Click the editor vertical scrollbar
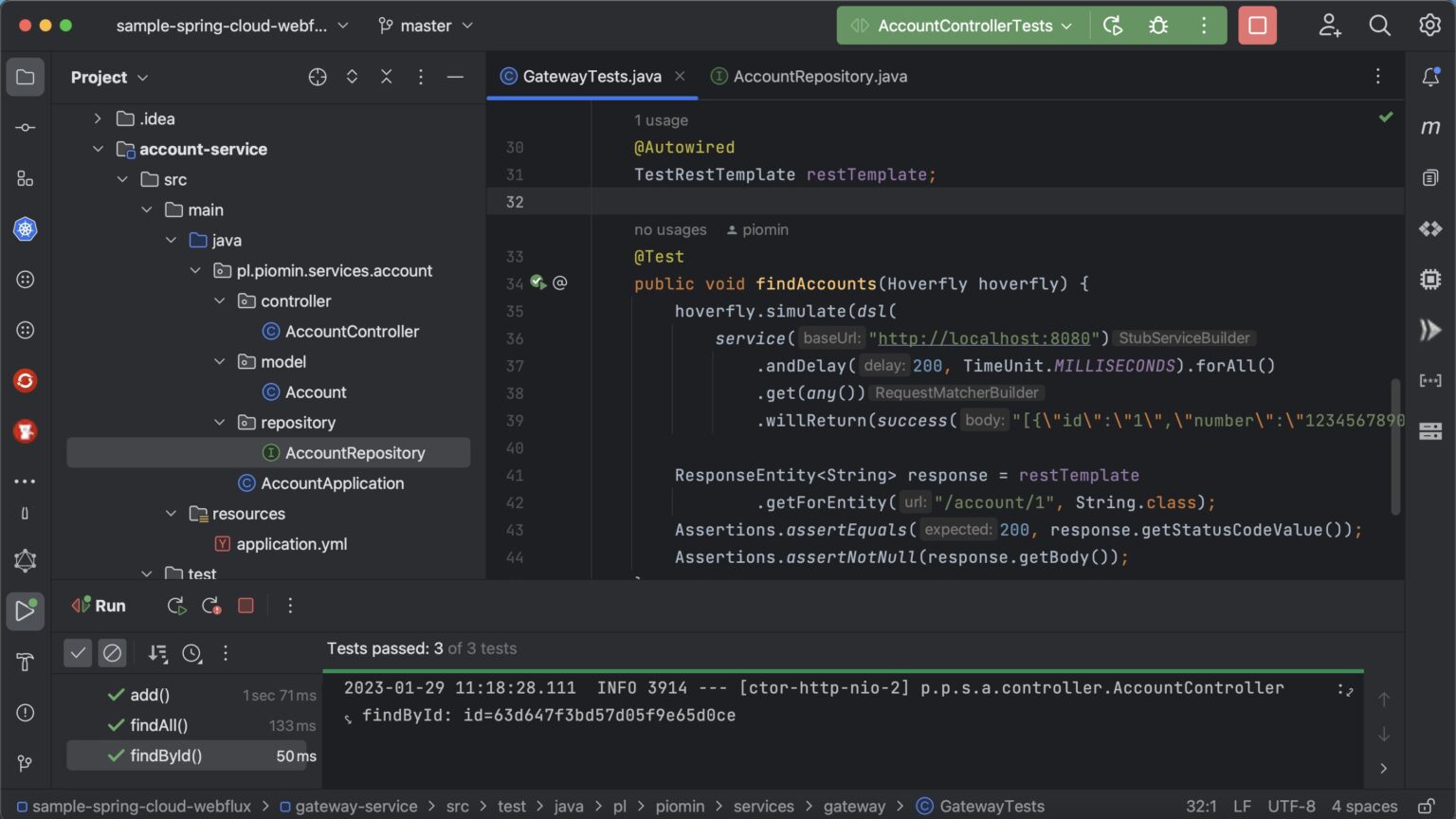 pos(1395,446)
